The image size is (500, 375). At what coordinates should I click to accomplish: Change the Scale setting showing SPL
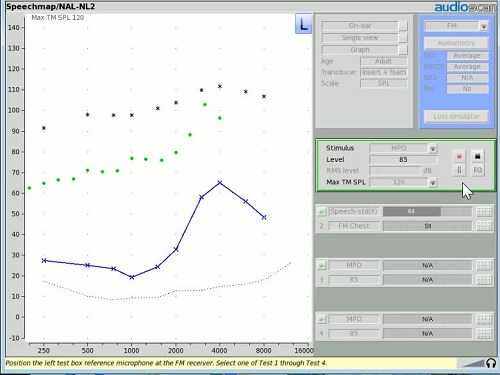coord(384,83)
